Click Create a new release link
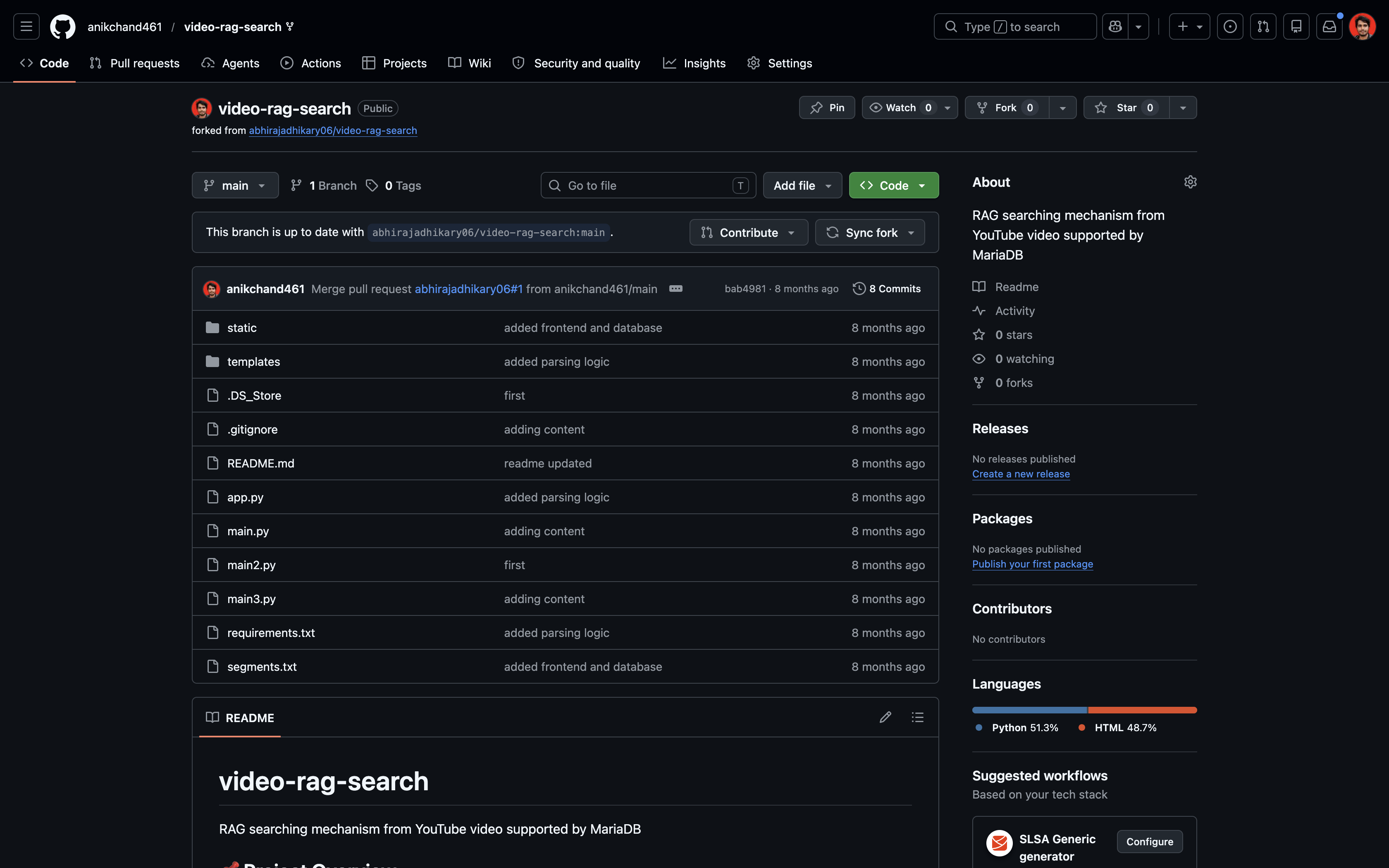1389x868 pixels. coord(1021,474)
